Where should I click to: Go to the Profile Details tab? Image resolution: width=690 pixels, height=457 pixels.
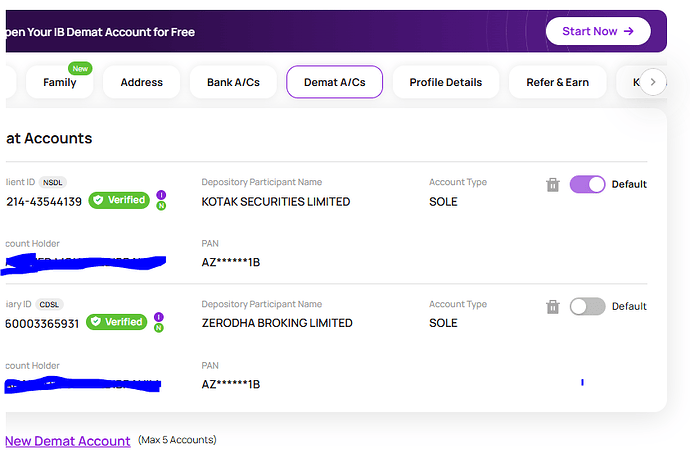click(446, 82)
